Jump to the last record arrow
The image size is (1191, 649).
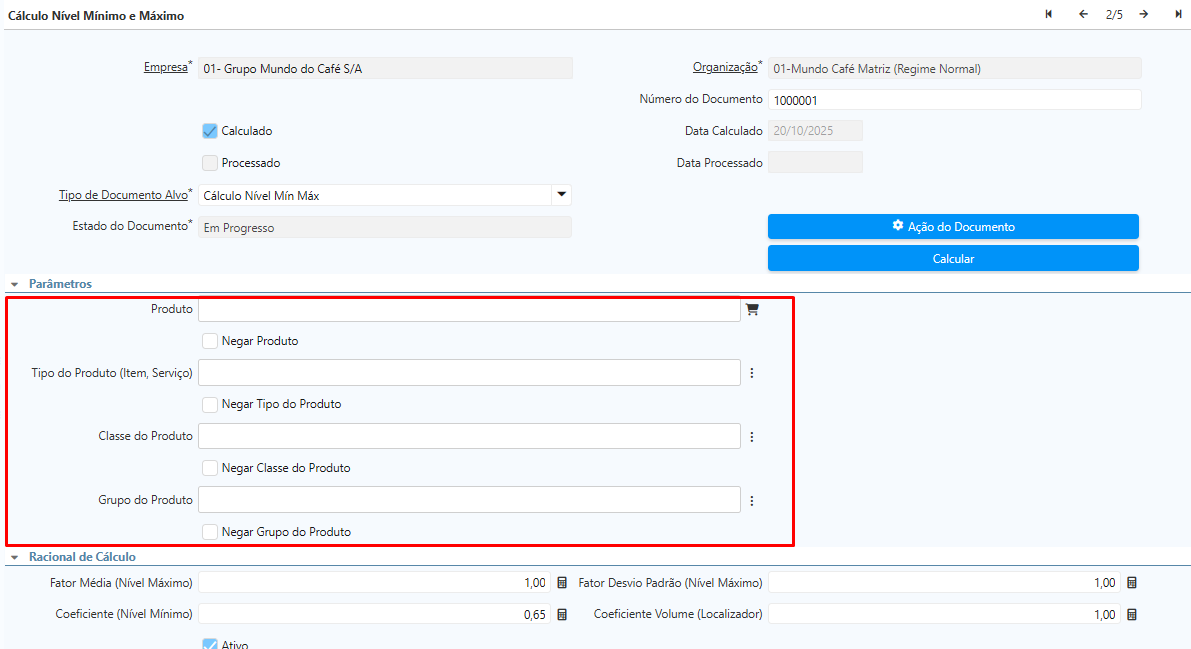(x=1178, y=14)
